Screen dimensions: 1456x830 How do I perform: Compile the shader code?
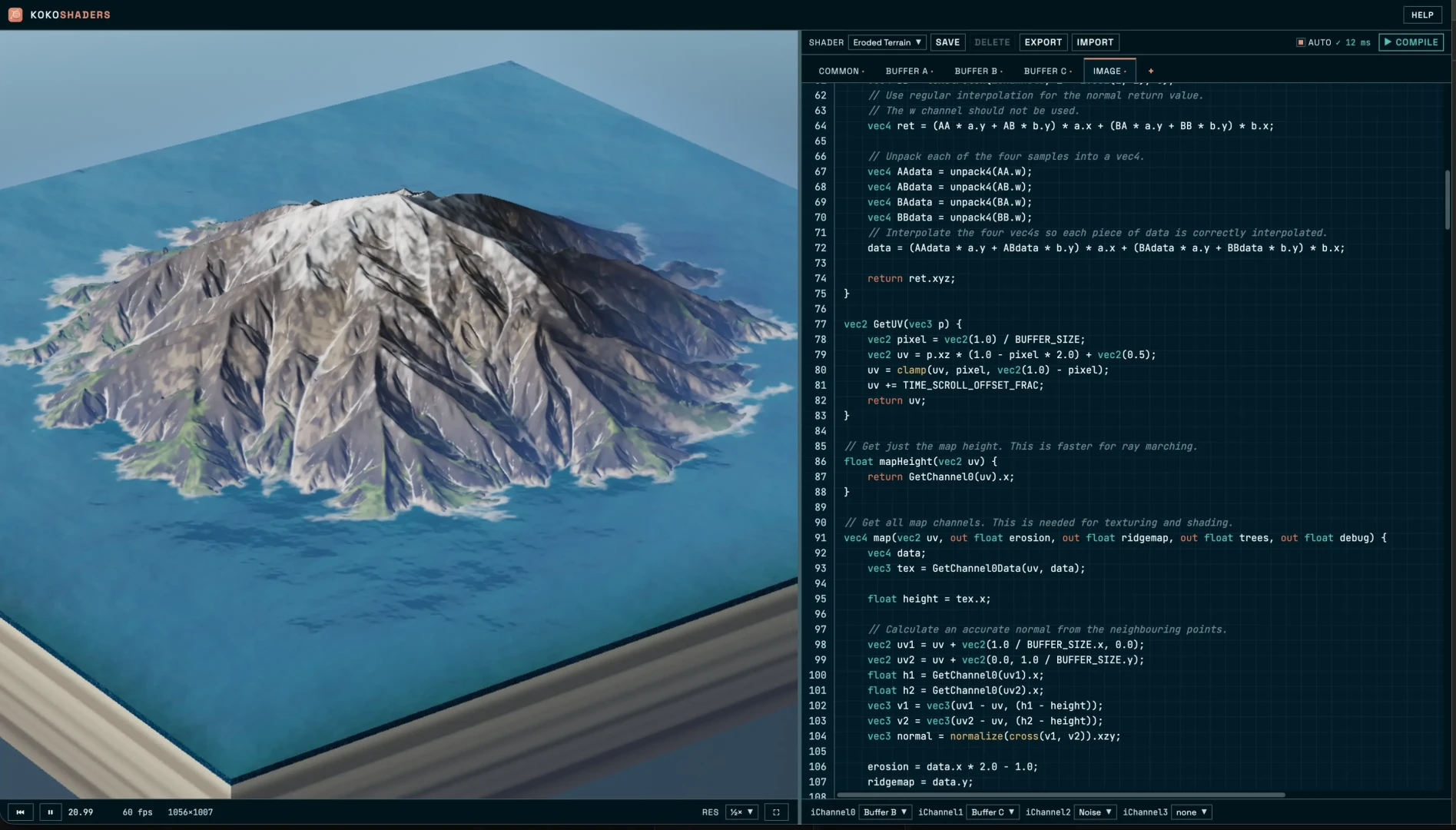tap(1411, 42)
